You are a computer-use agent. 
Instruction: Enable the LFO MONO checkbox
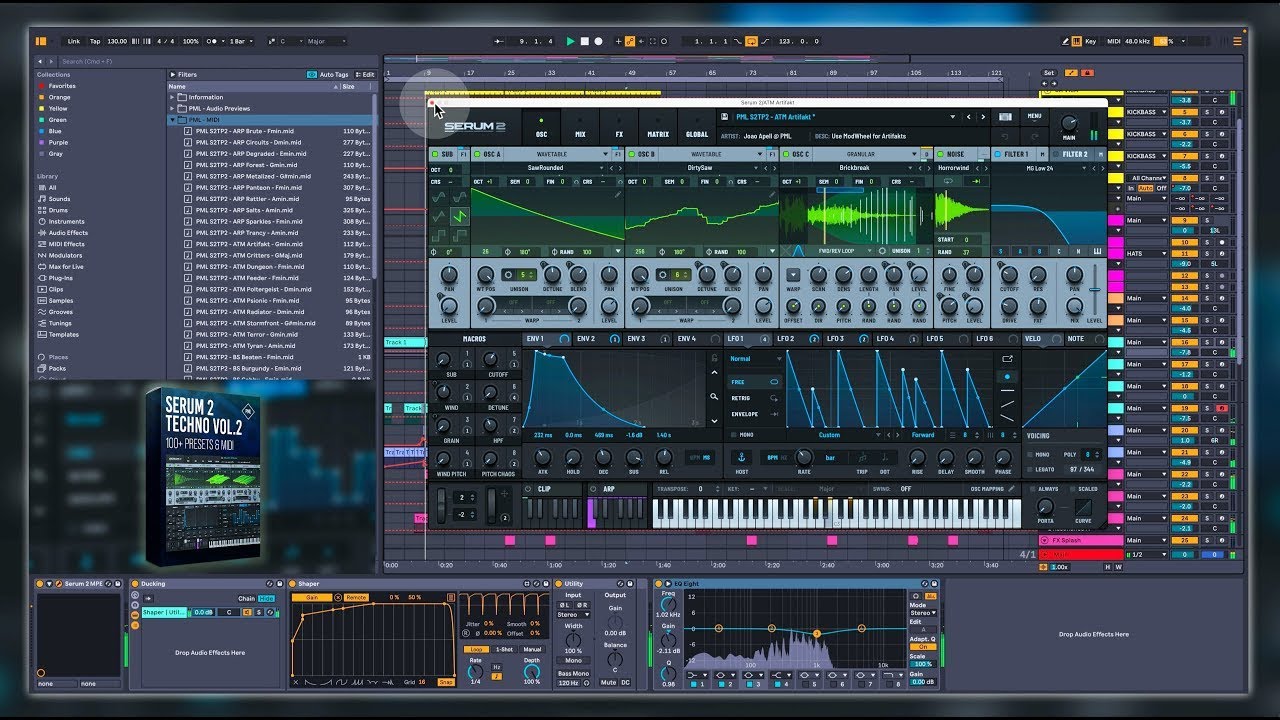735,435
